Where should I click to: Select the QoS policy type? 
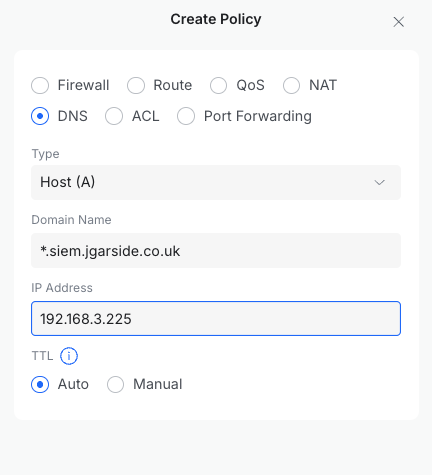(218, 85)
